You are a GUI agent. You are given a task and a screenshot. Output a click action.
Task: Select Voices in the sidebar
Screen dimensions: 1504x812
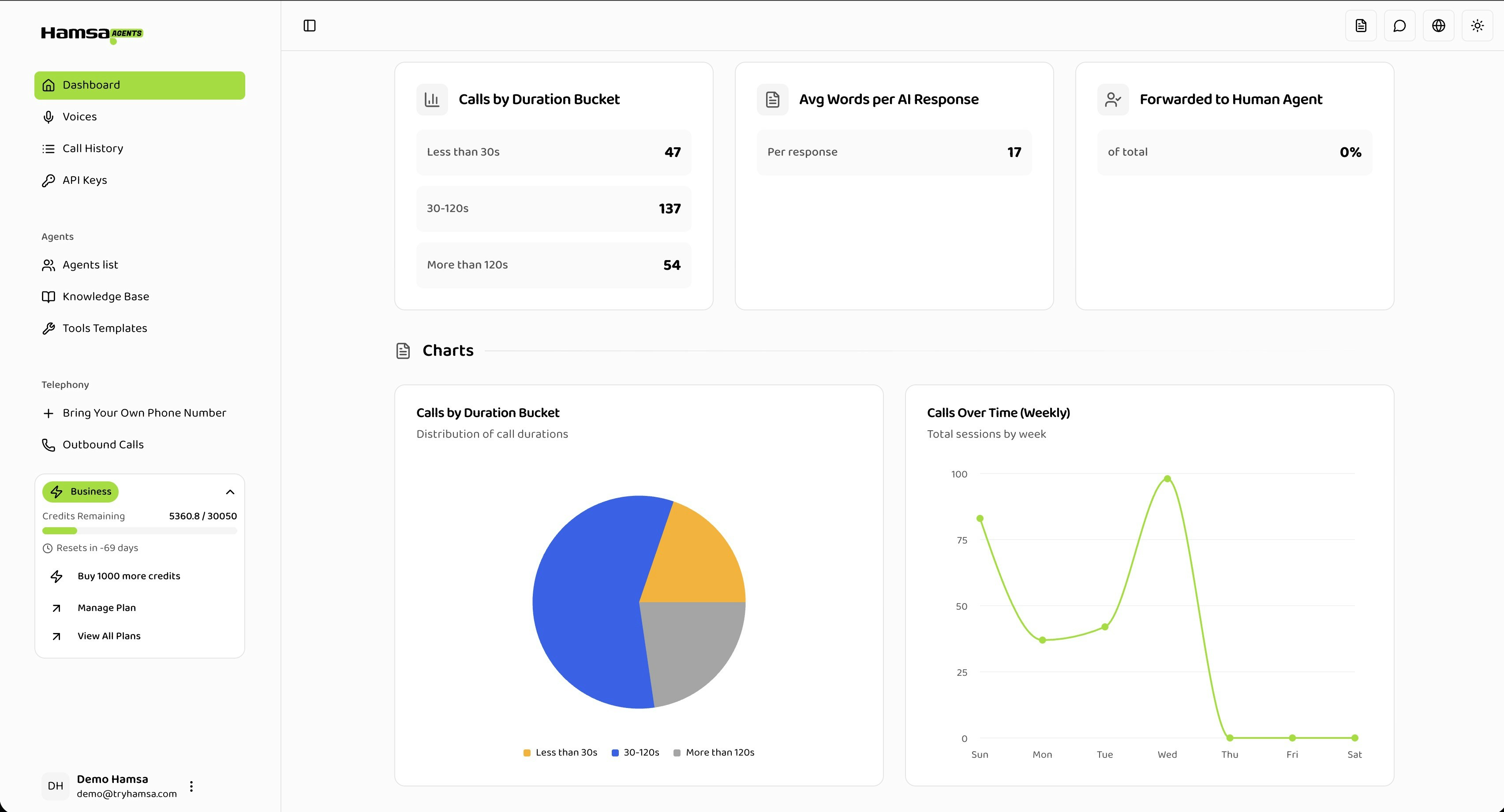coord(79,116)
